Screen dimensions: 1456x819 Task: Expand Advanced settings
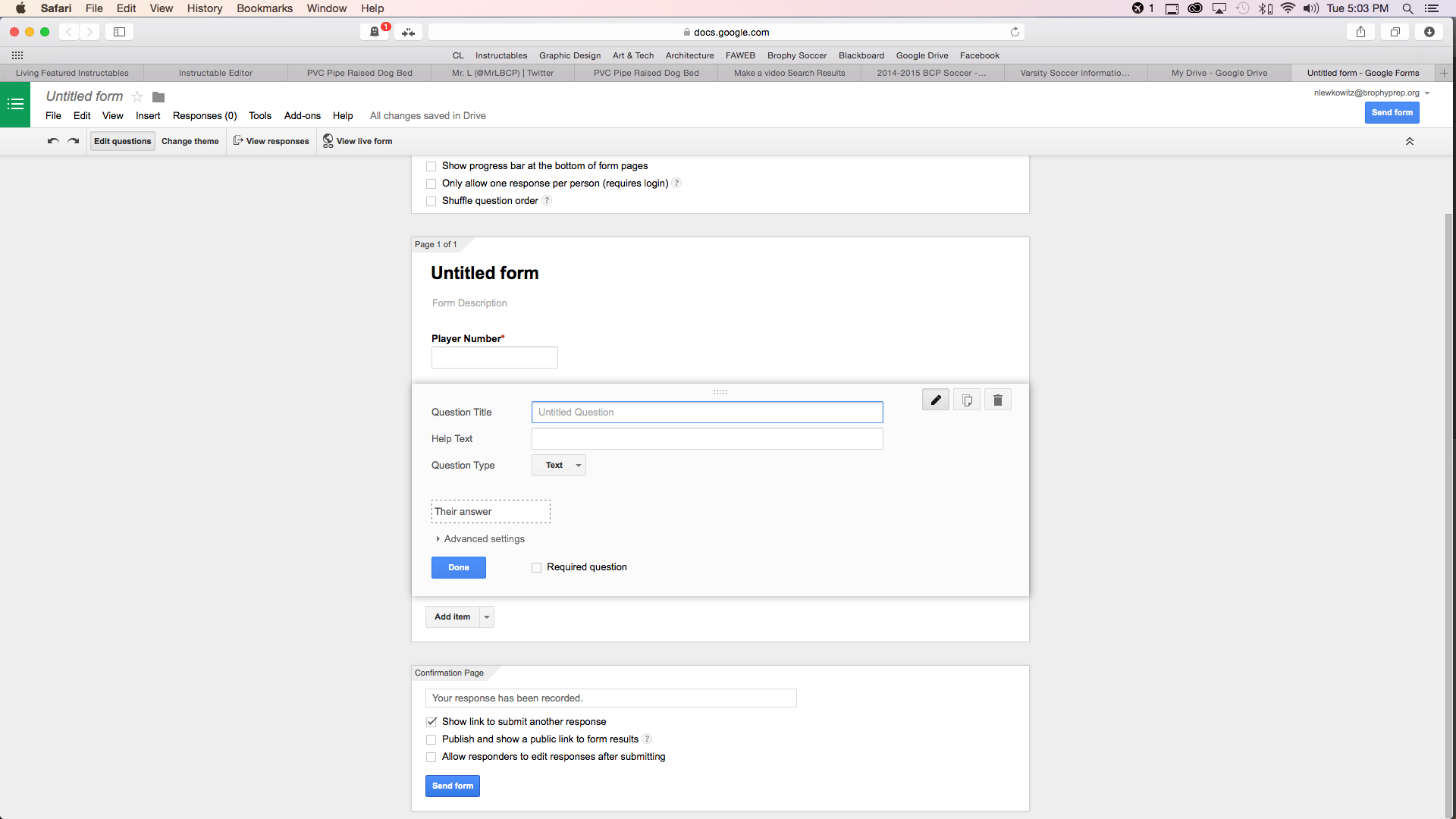pos(480,538)
